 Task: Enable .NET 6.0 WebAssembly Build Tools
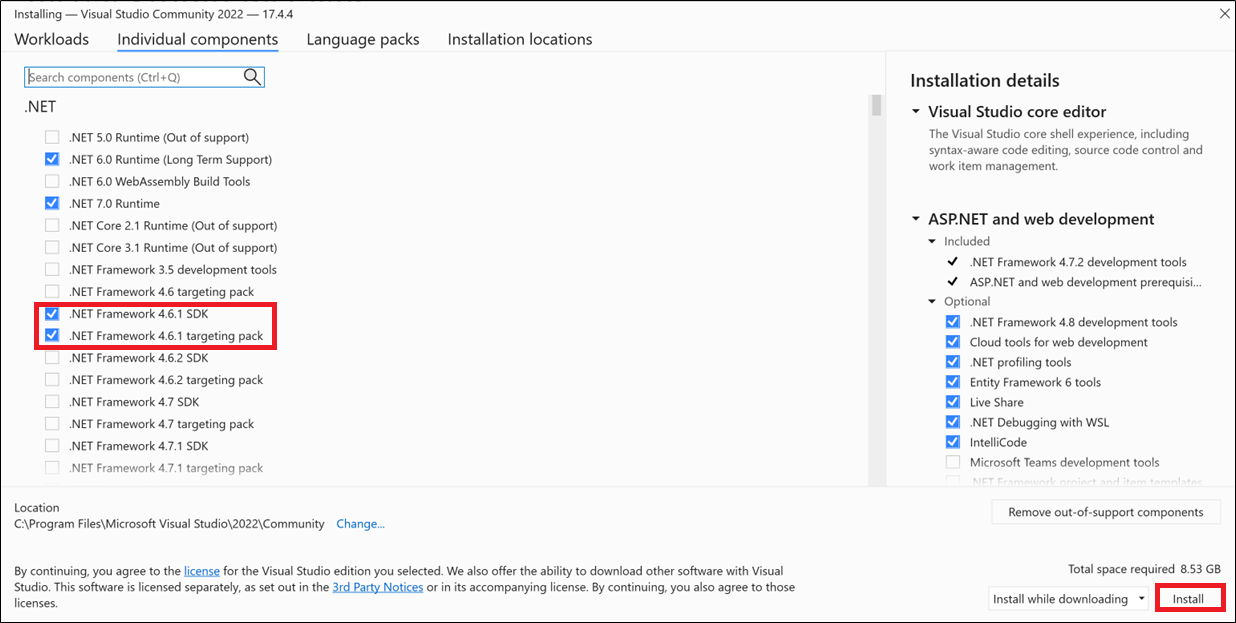coord(52,181)
